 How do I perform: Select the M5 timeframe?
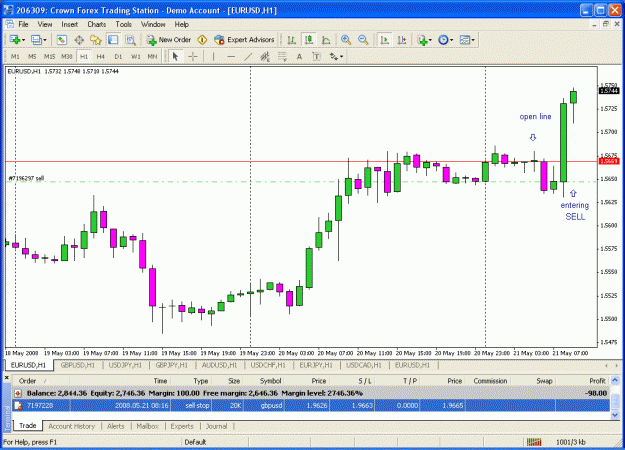[x=32, y=57]
